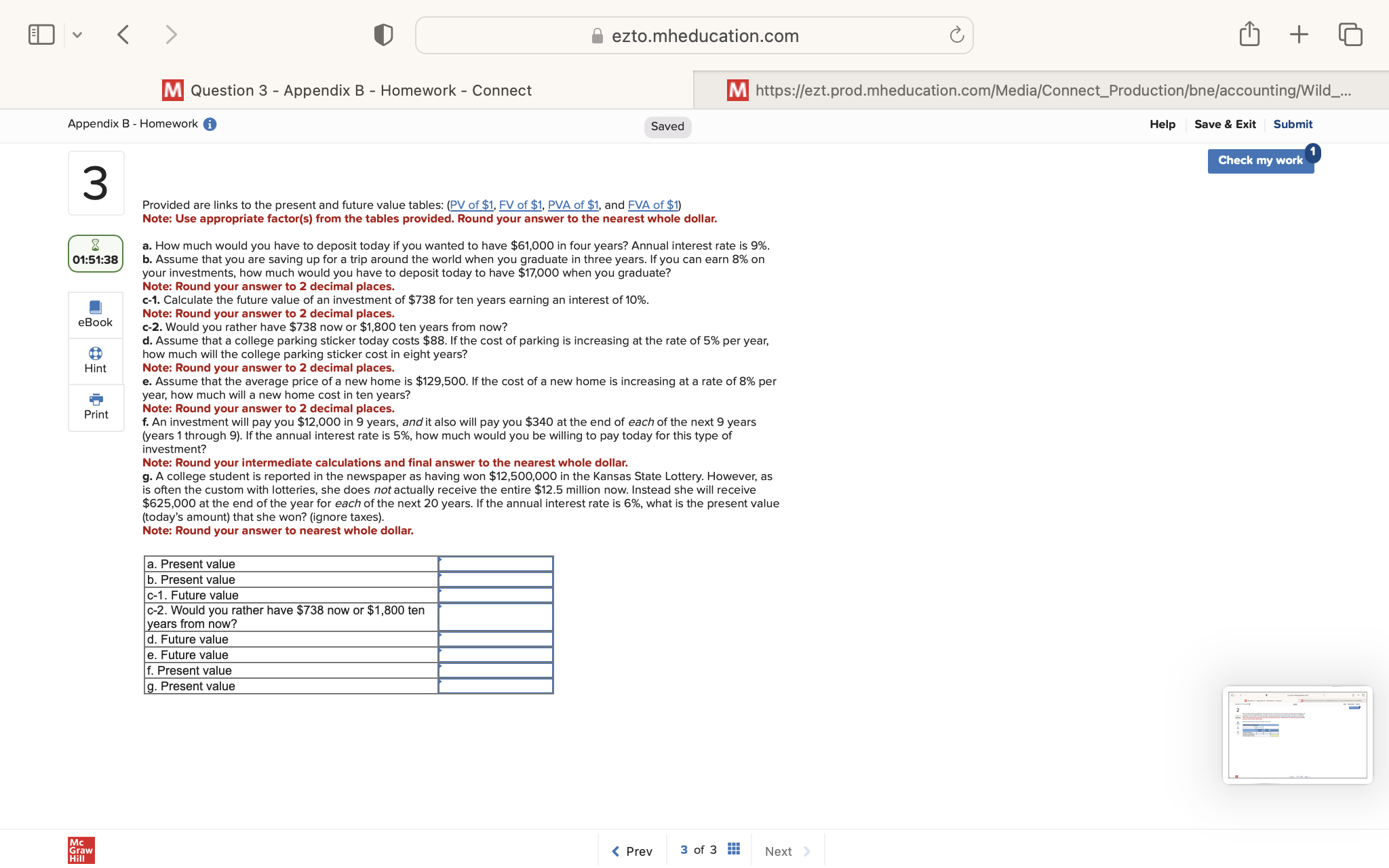This screenshot has height=868, width=1389.
Task: Open the page navigation grid next to 3 of 3
Action: (x=732, y=848)
